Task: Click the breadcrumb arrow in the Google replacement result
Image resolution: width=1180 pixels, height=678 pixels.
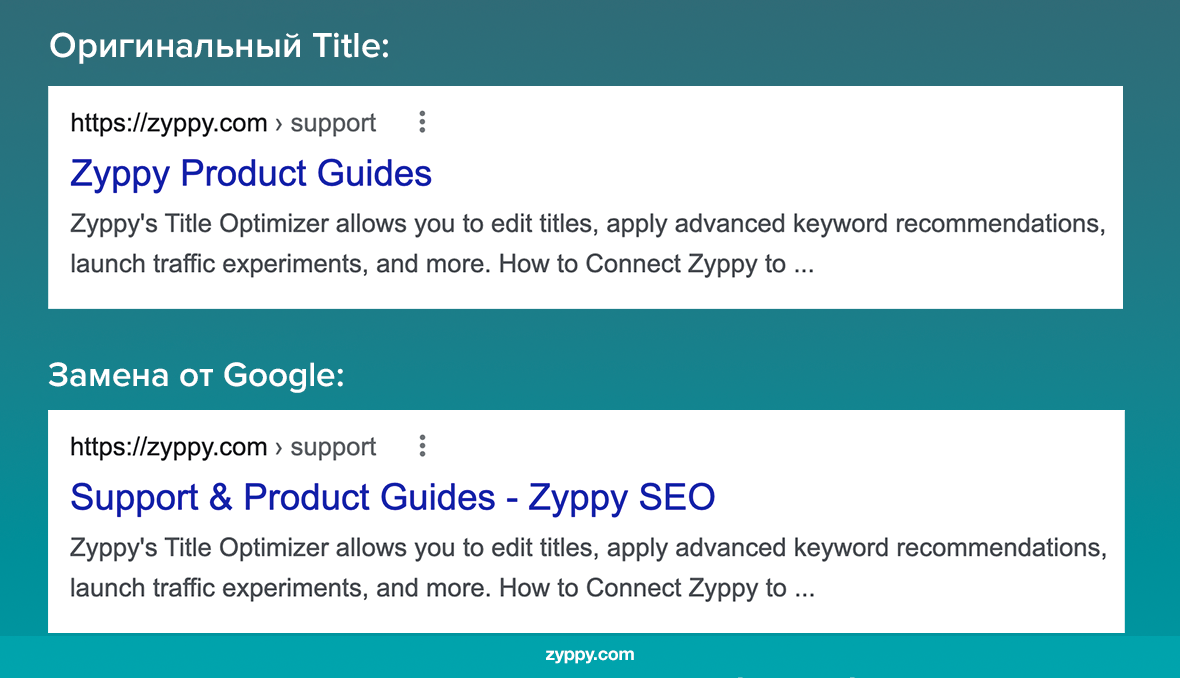Action: point(279,448)
